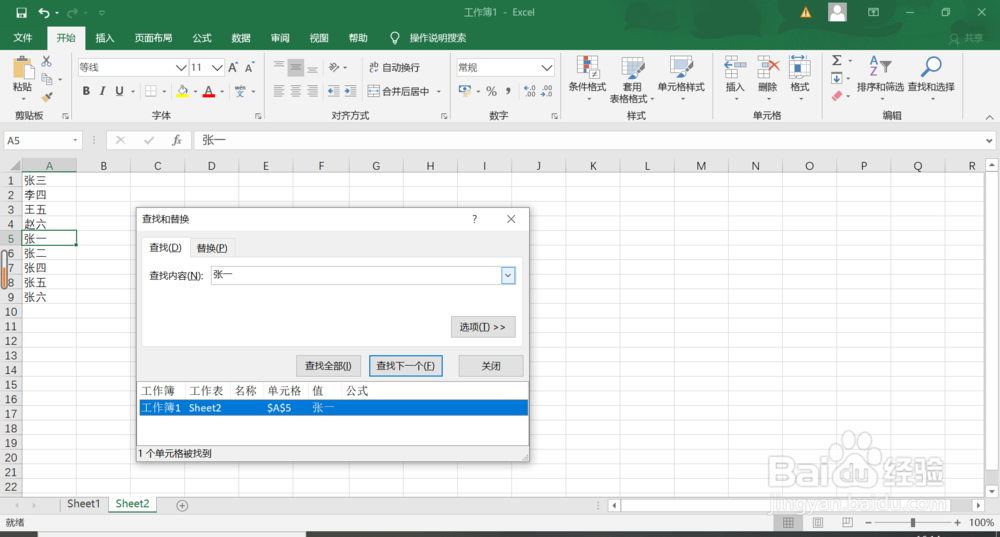Open the accounting currency format icon
The width and height of the screenshot is (1000, 537).
[464, 91]
